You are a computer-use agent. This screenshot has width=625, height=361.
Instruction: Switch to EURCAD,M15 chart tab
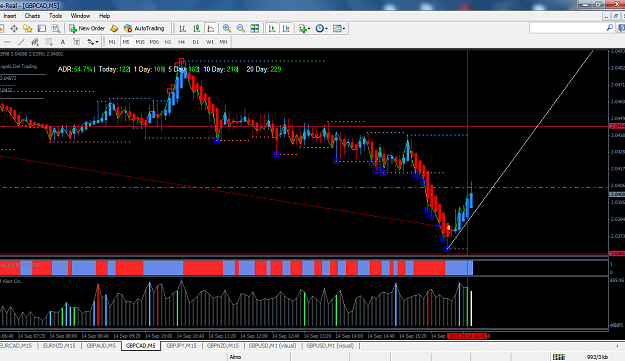pos(16,346)
